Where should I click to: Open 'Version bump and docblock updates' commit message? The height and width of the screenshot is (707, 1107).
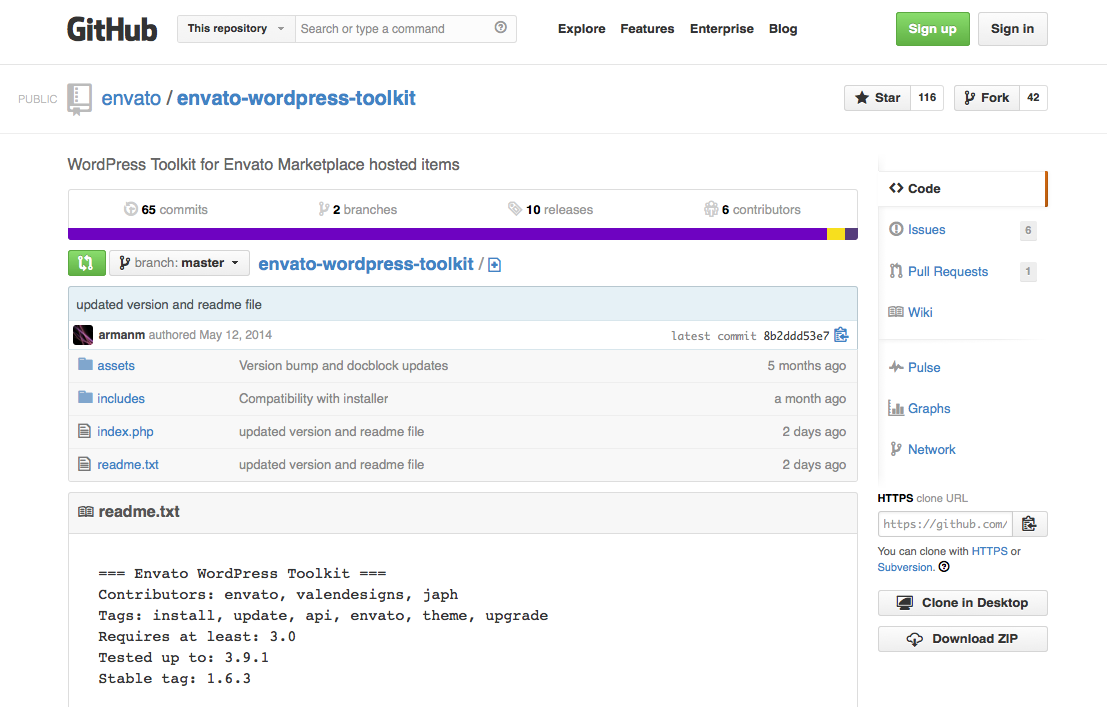(343, 365)
